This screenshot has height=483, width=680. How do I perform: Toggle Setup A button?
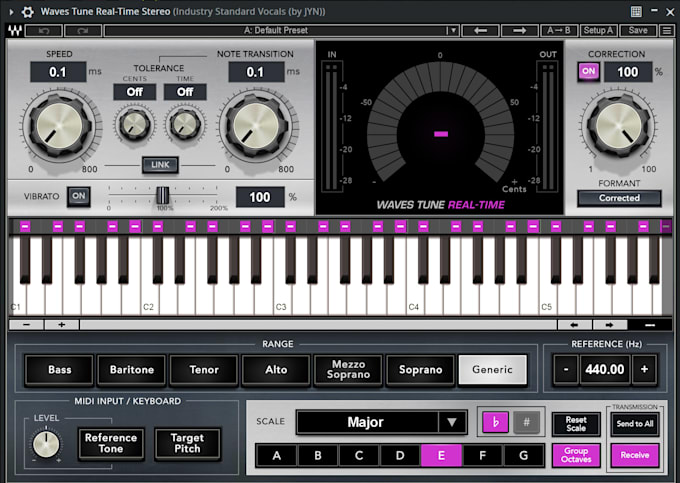[x=598, y=31]
